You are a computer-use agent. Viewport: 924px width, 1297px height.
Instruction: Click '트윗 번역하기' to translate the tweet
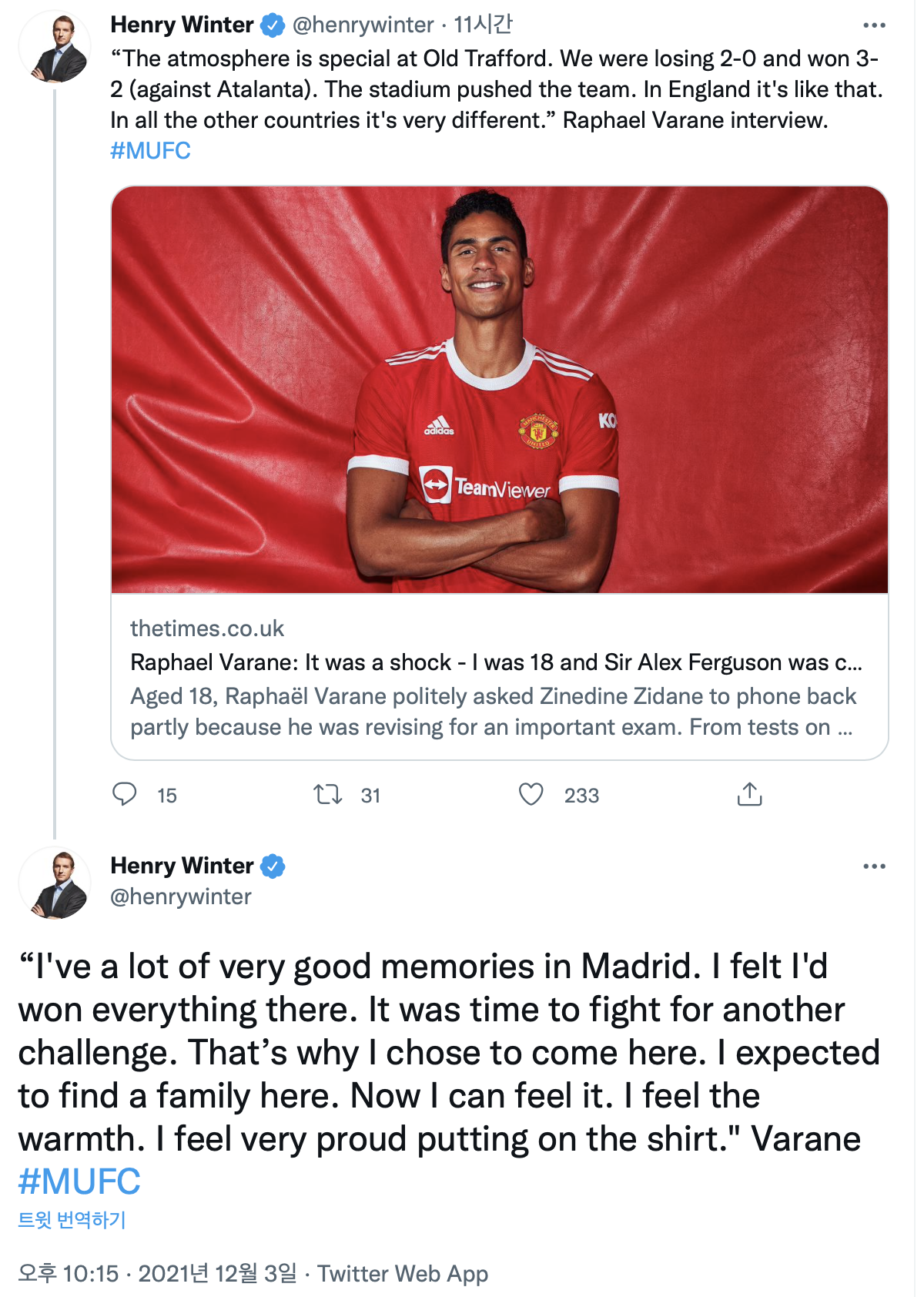[x=72, y=1220]
